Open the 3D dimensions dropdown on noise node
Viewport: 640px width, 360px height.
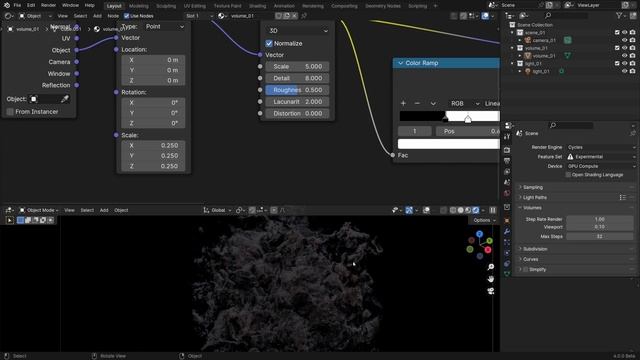(x=298, y=31)
